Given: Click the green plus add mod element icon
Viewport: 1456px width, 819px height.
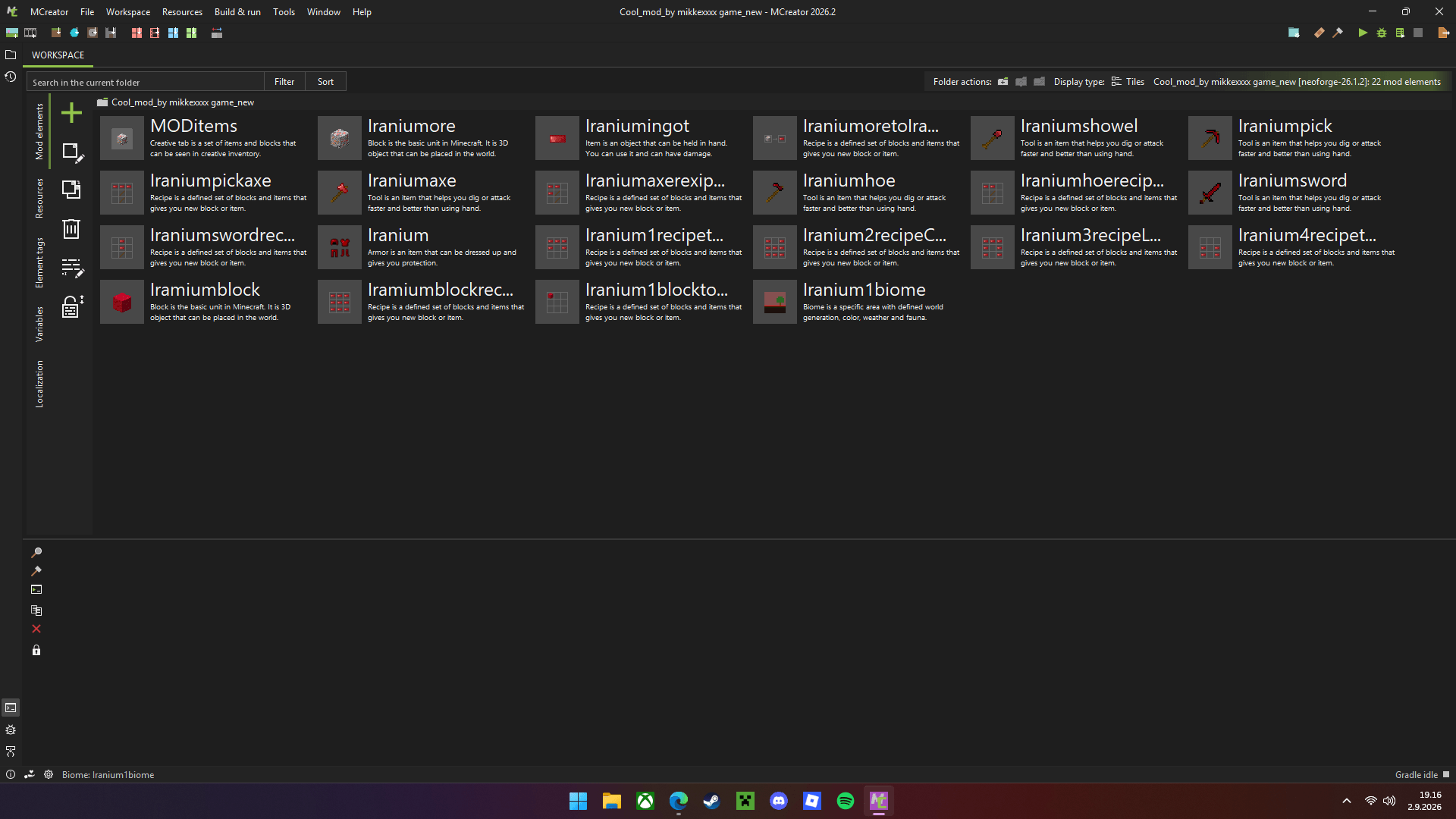Looking at the screenshot, I should (x=71, y=113).
